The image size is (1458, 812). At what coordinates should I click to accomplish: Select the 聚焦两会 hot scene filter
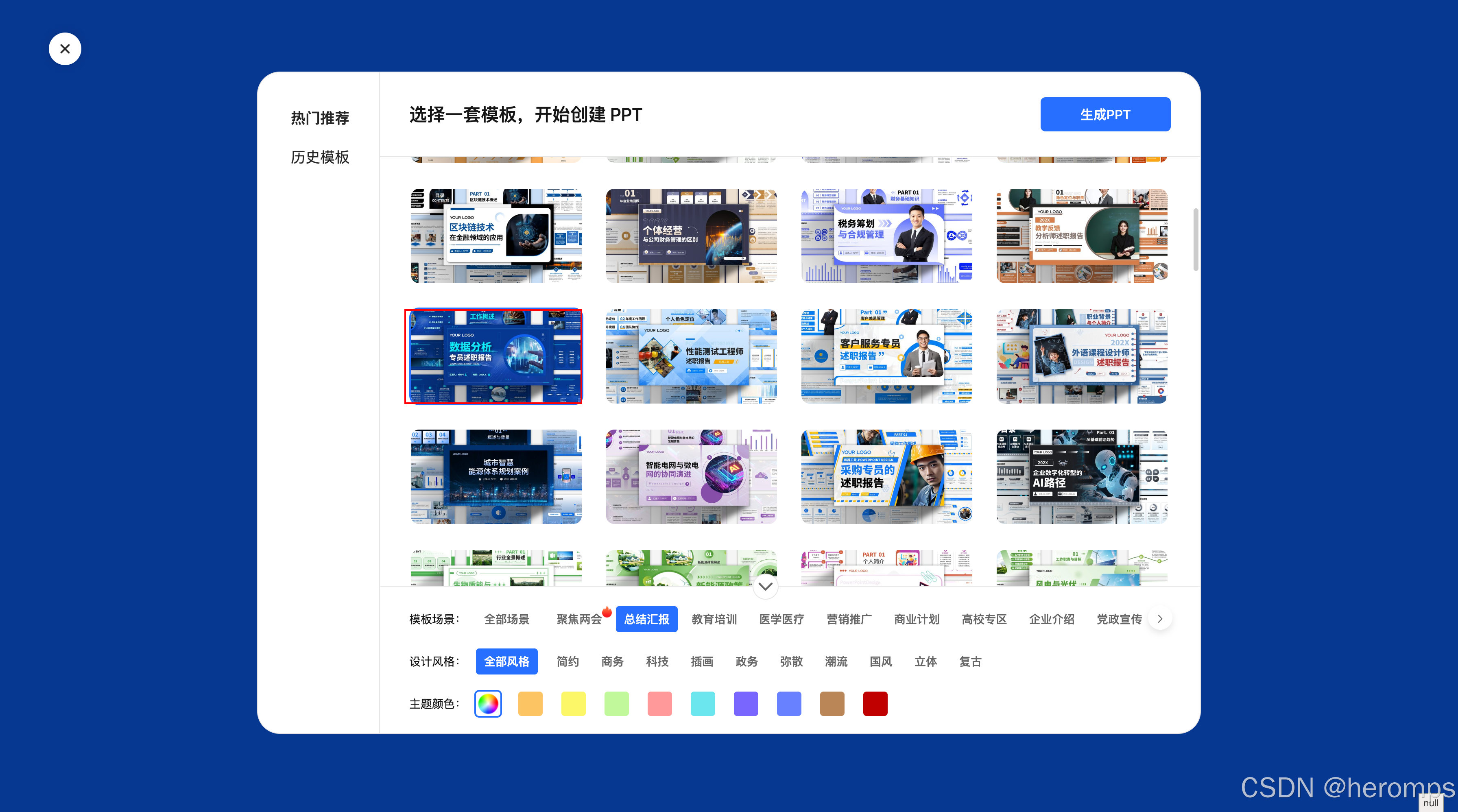pyautogui.click(x=578, y=619)
